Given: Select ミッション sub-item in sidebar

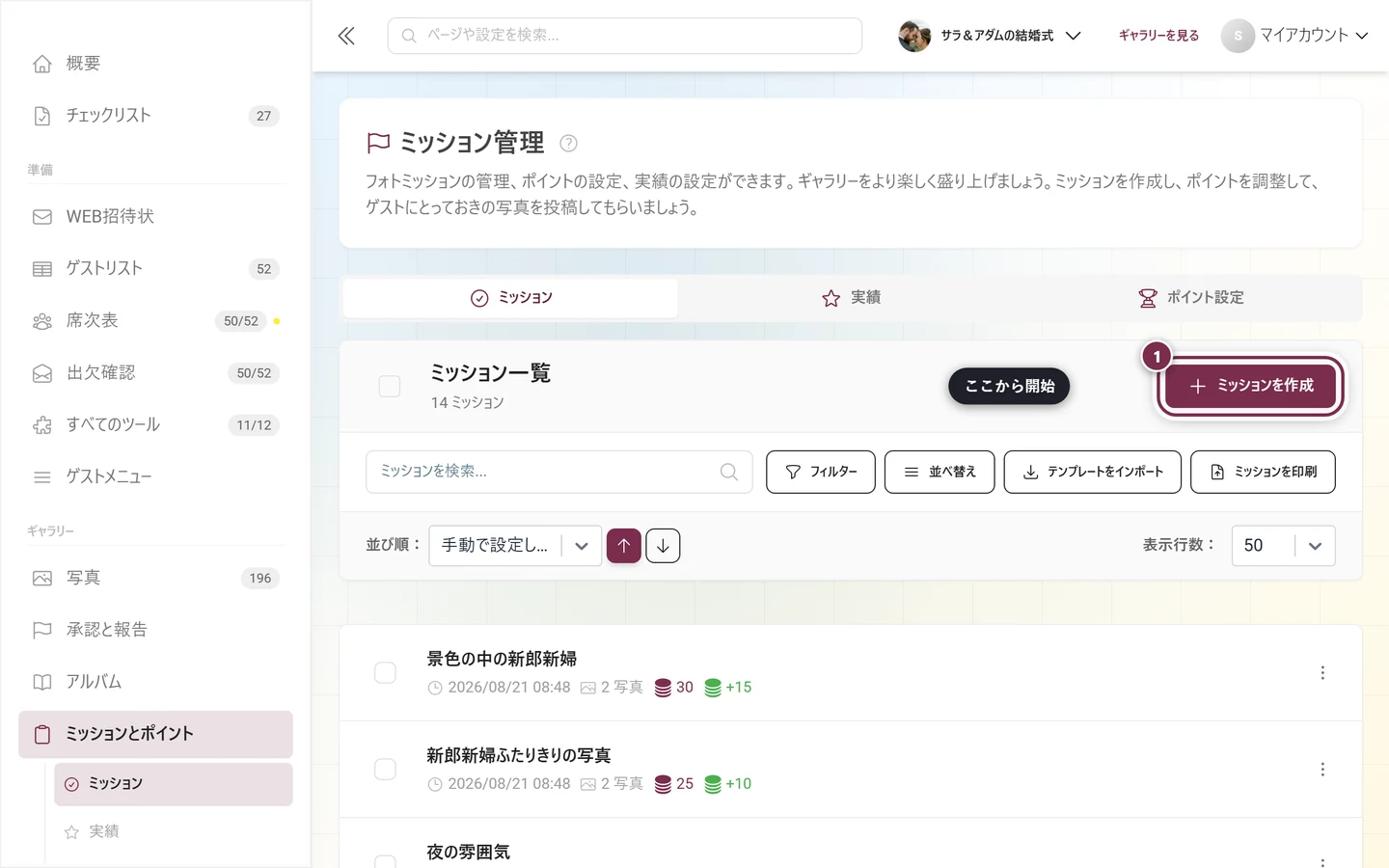Looking at the screenshot, I should [x=174, y=784].
